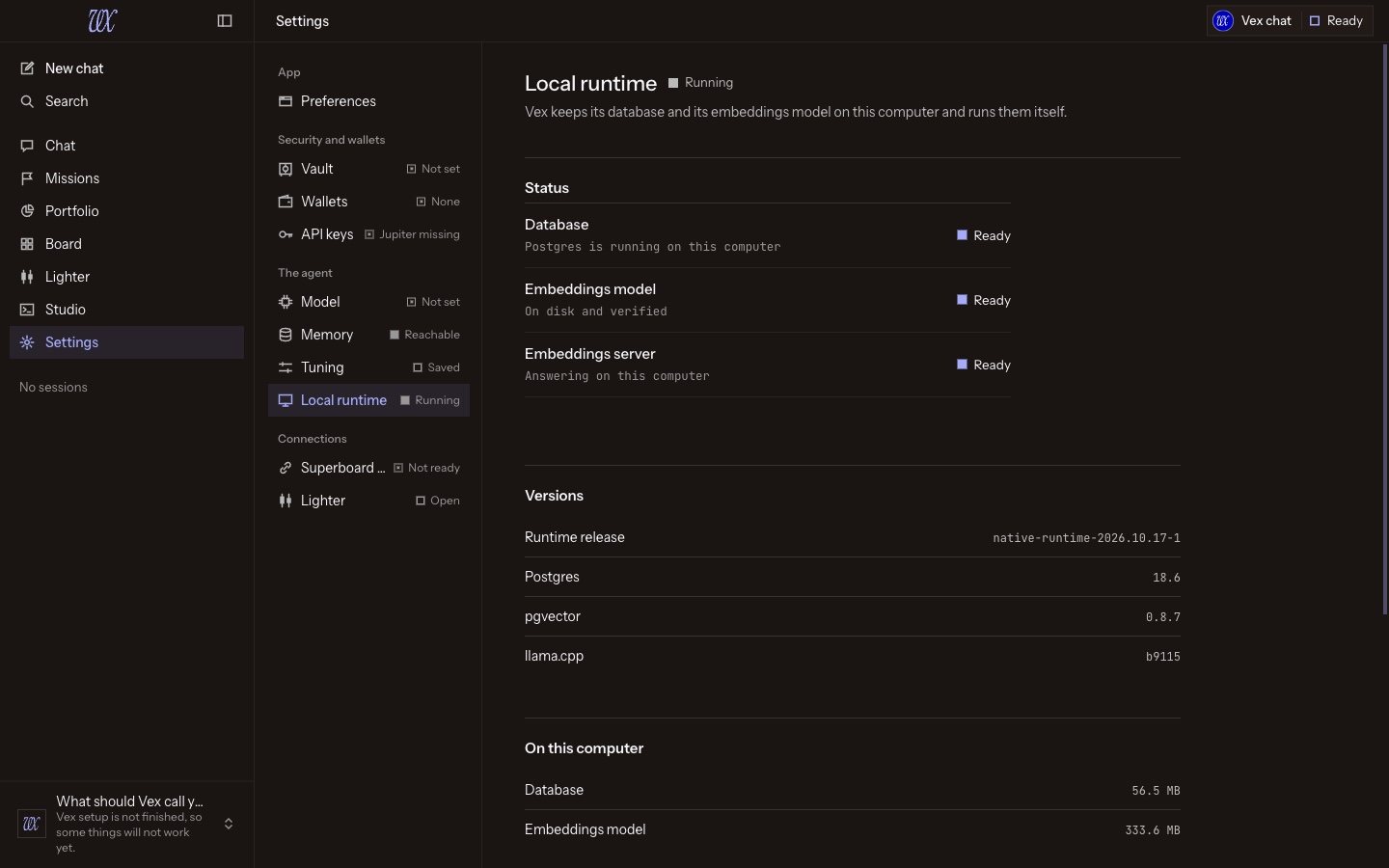The image size is (1389, 868).
Task: Click the API keys key icon
Action: pyautogui.click(x=286, y=234)
